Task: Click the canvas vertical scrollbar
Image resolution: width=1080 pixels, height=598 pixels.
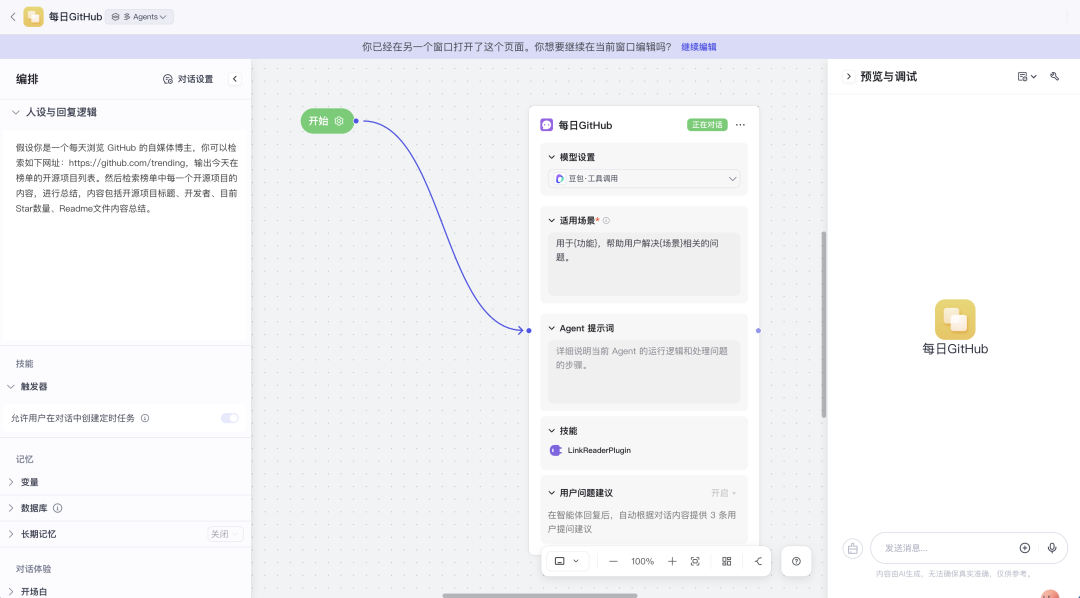Action: (824, 324)
